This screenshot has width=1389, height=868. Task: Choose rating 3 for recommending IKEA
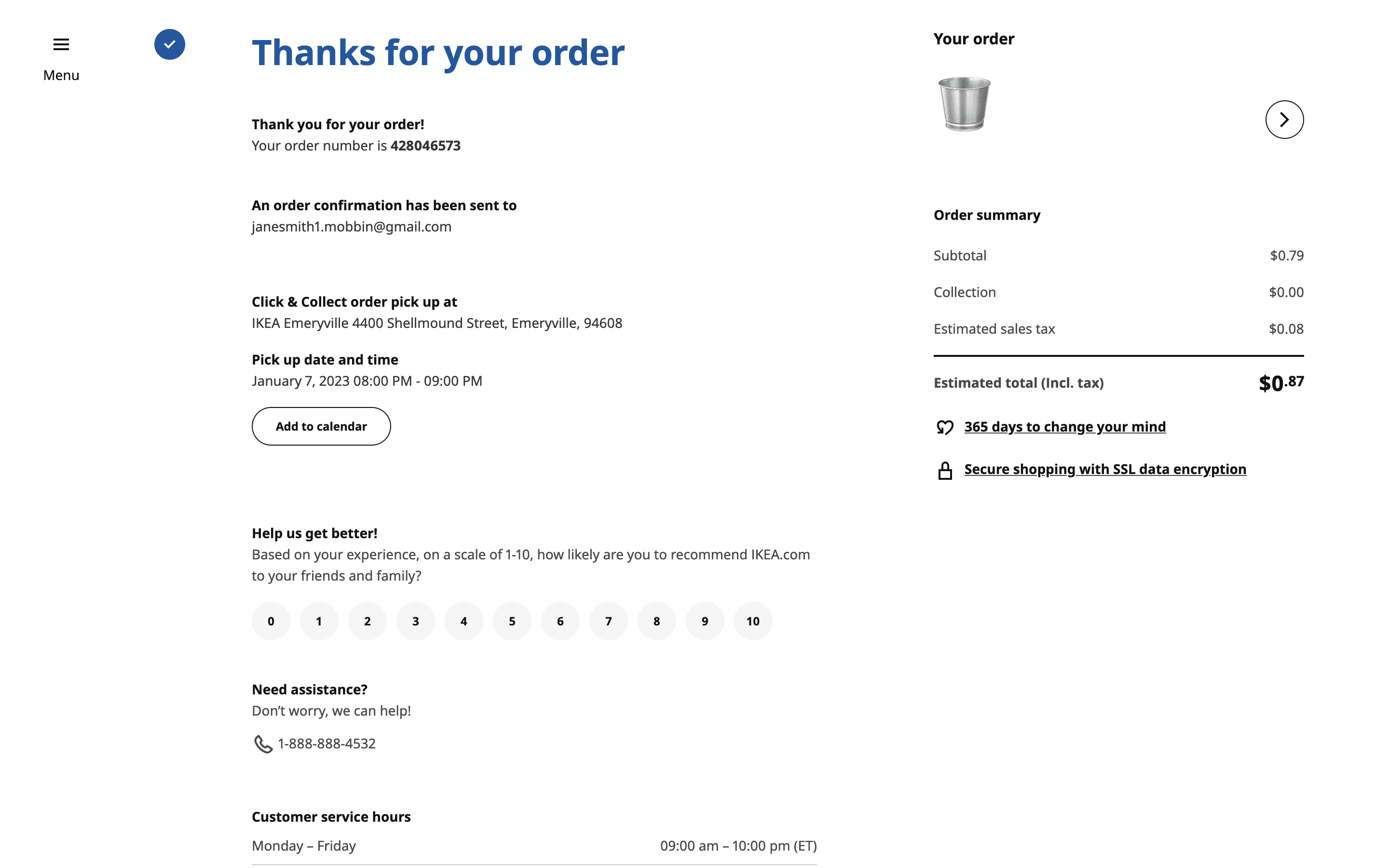pyautogui.click(x=416, y=621)
